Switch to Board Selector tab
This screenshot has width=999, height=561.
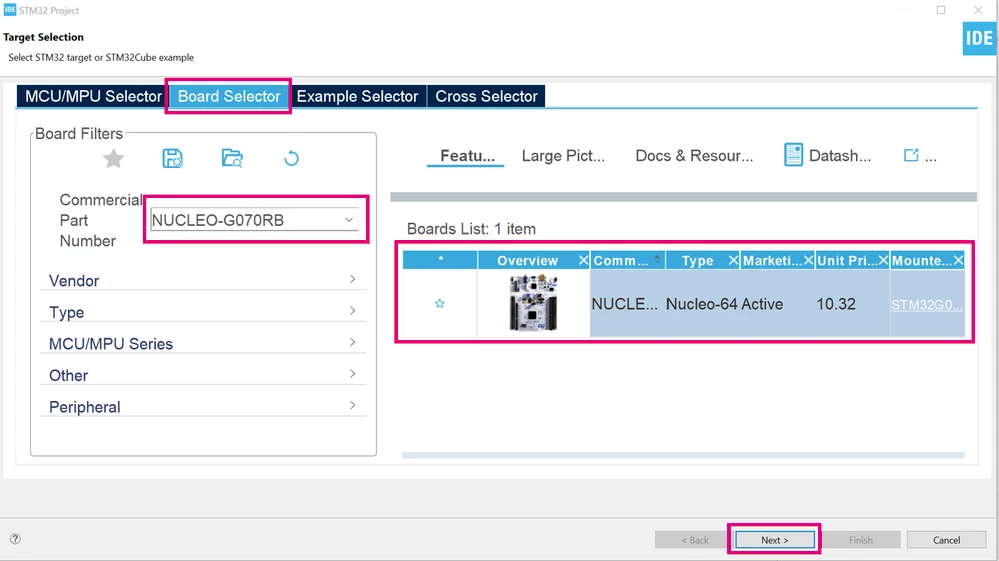point(229,96)
